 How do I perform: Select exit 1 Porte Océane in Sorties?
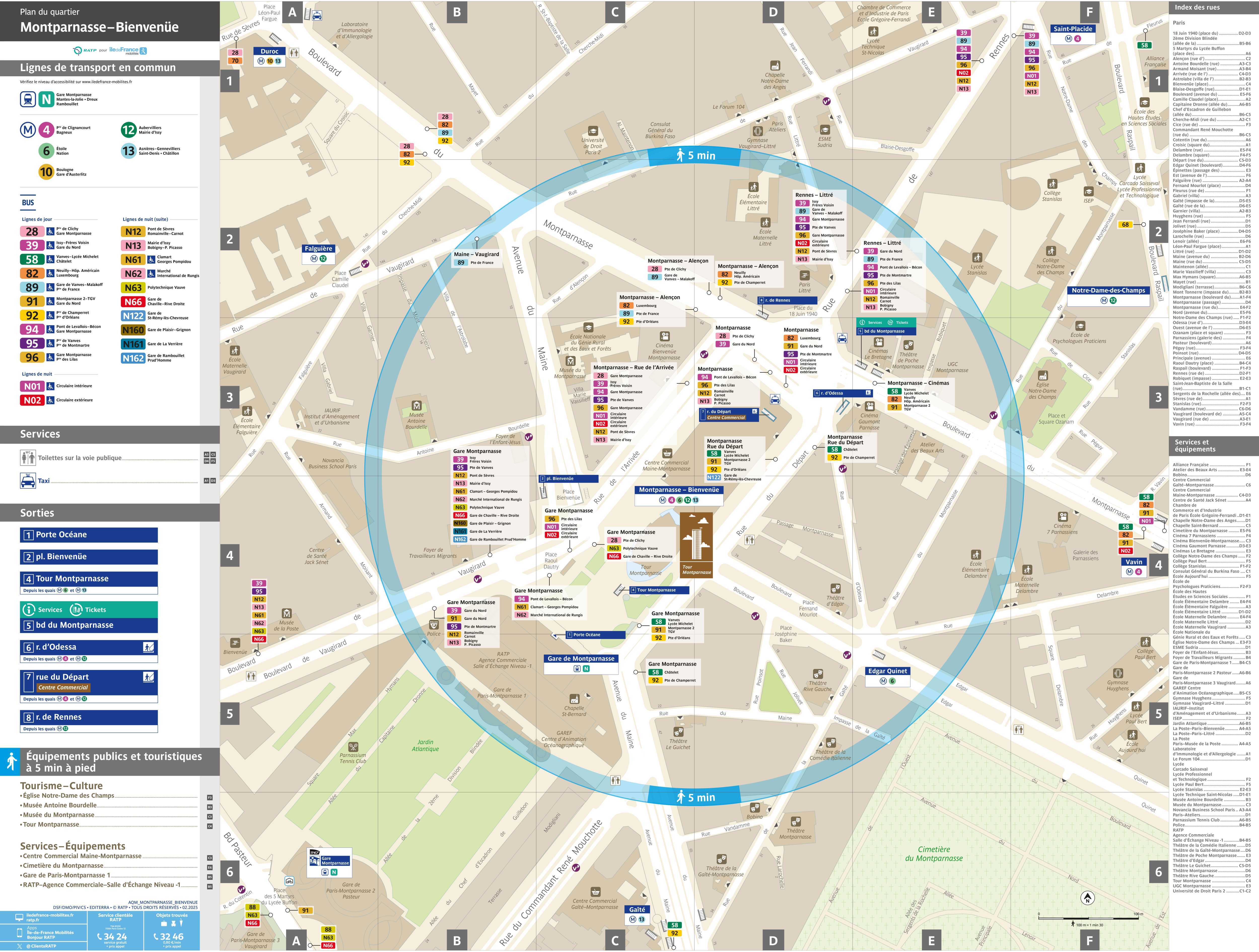(89, 535)
